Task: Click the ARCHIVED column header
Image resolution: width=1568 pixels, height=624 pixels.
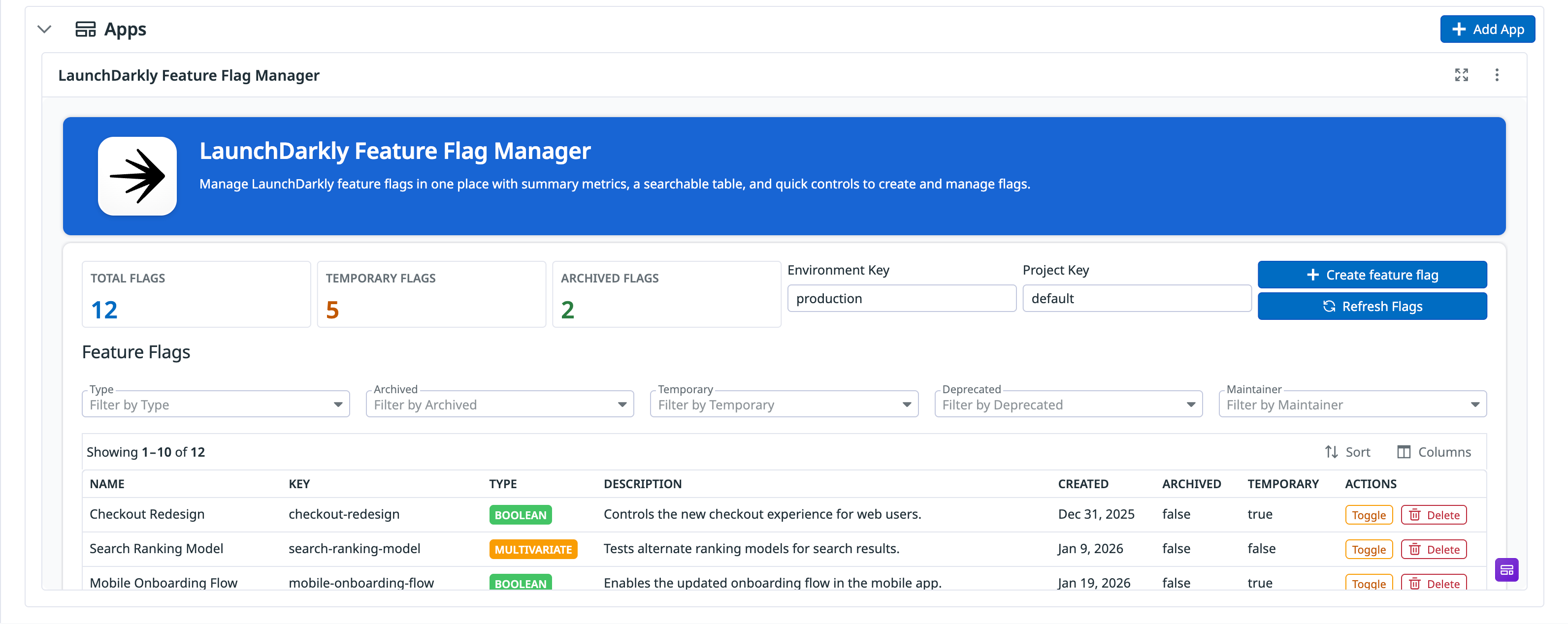Action: click(x=1191, y=484)
